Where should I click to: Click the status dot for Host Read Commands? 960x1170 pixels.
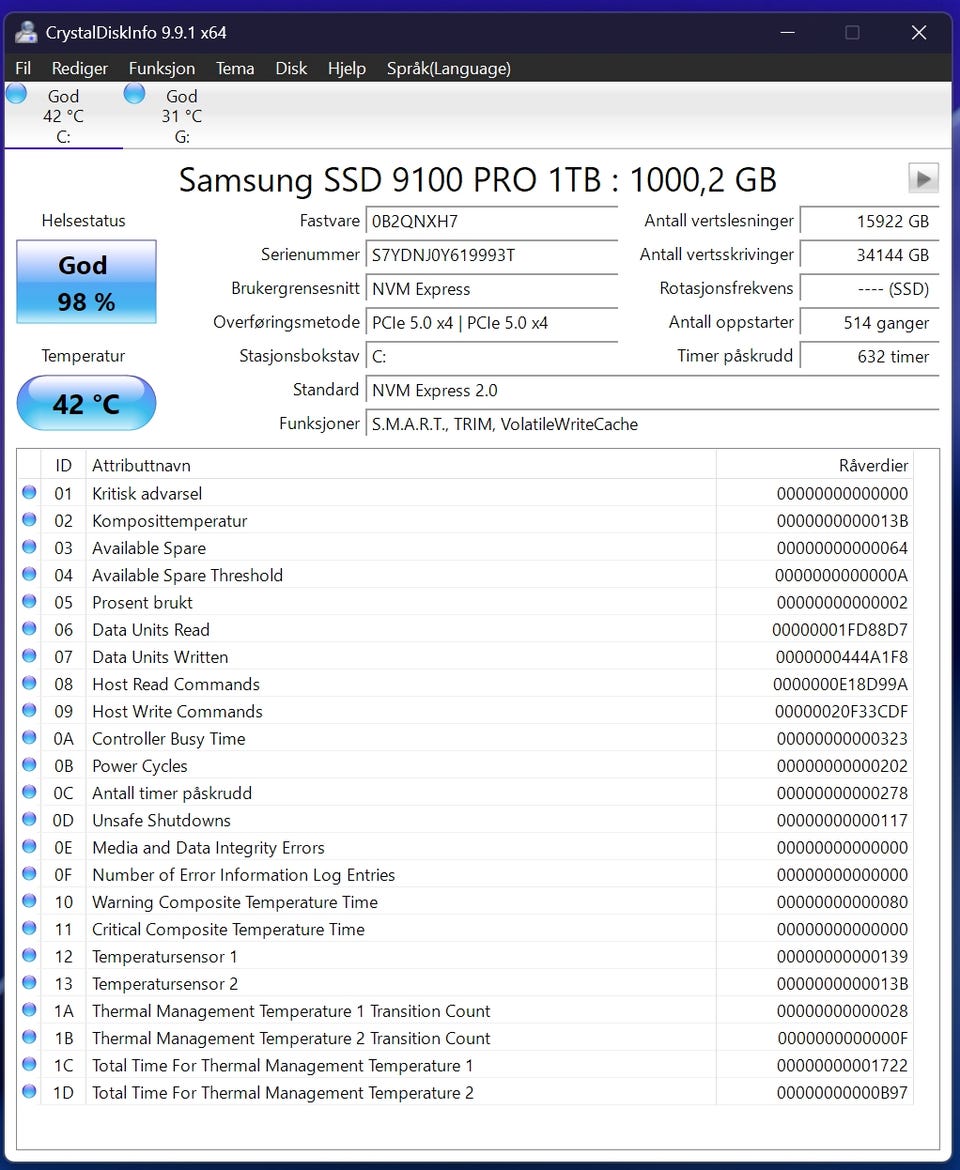coord(29,683)
